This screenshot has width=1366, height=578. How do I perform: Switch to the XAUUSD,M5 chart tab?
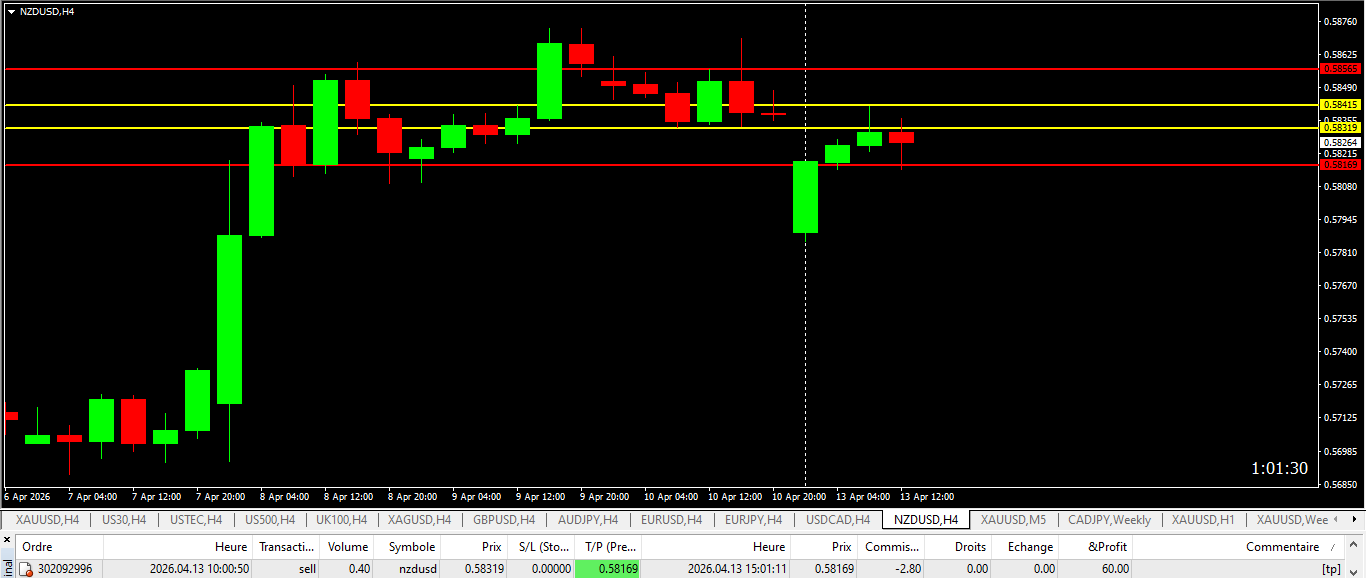coord(1013,520)
